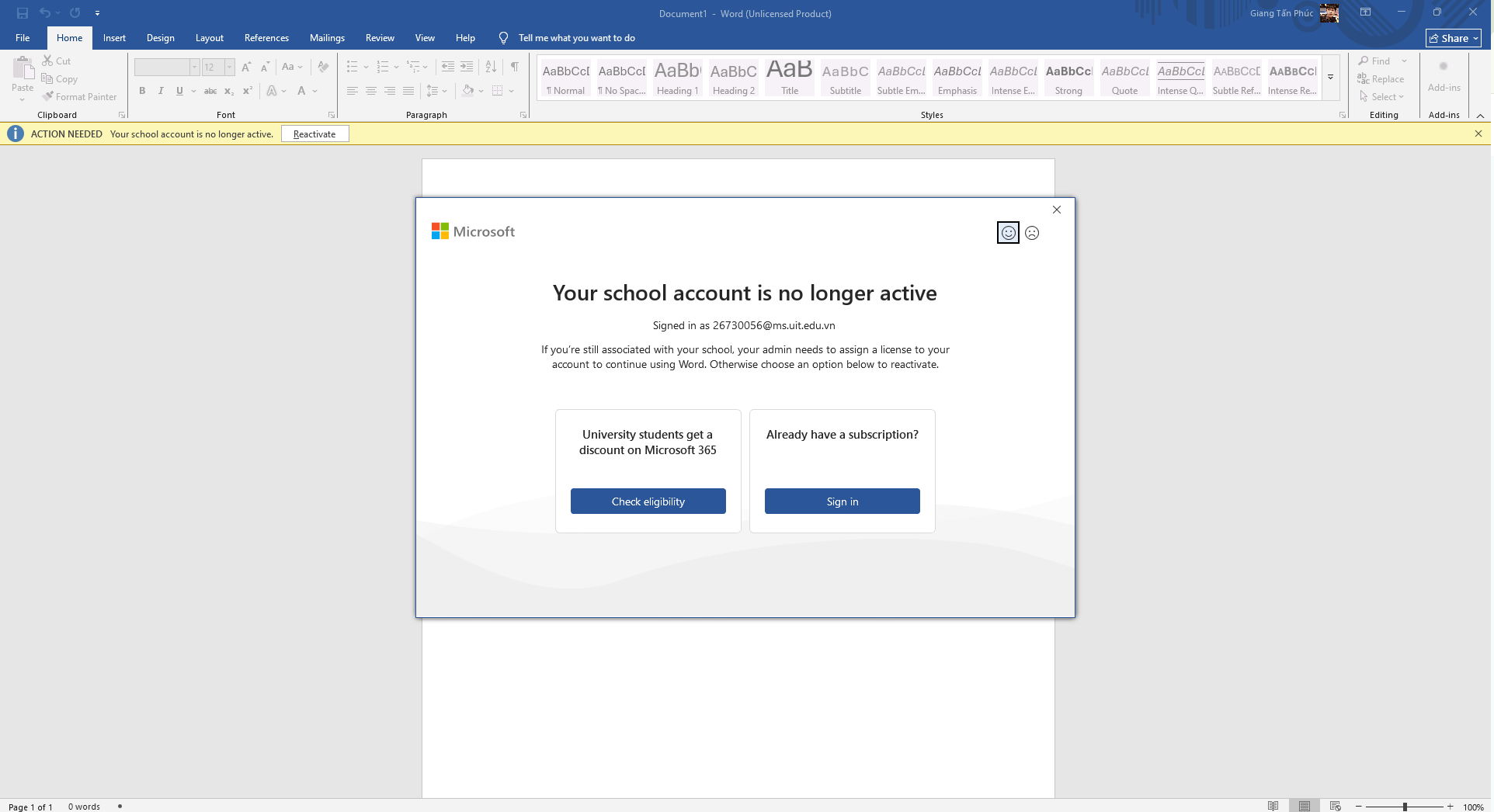Switch to Print Layout view
Viewport: 1494px width, 812px height.
tap(1305, 806)
